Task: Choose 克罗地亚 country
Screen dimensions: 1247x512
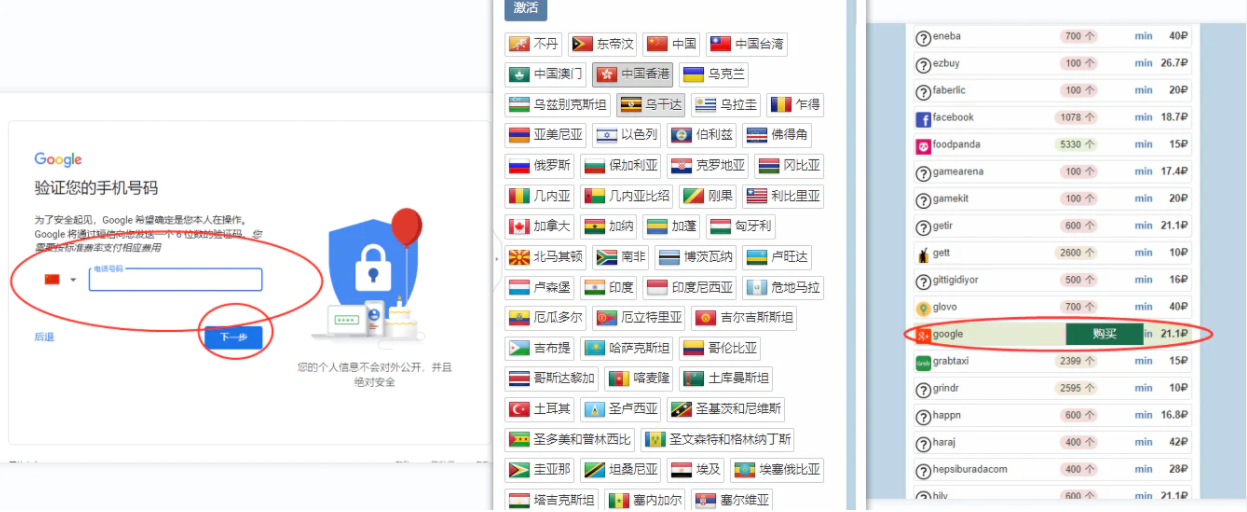Action: point(709,165)
